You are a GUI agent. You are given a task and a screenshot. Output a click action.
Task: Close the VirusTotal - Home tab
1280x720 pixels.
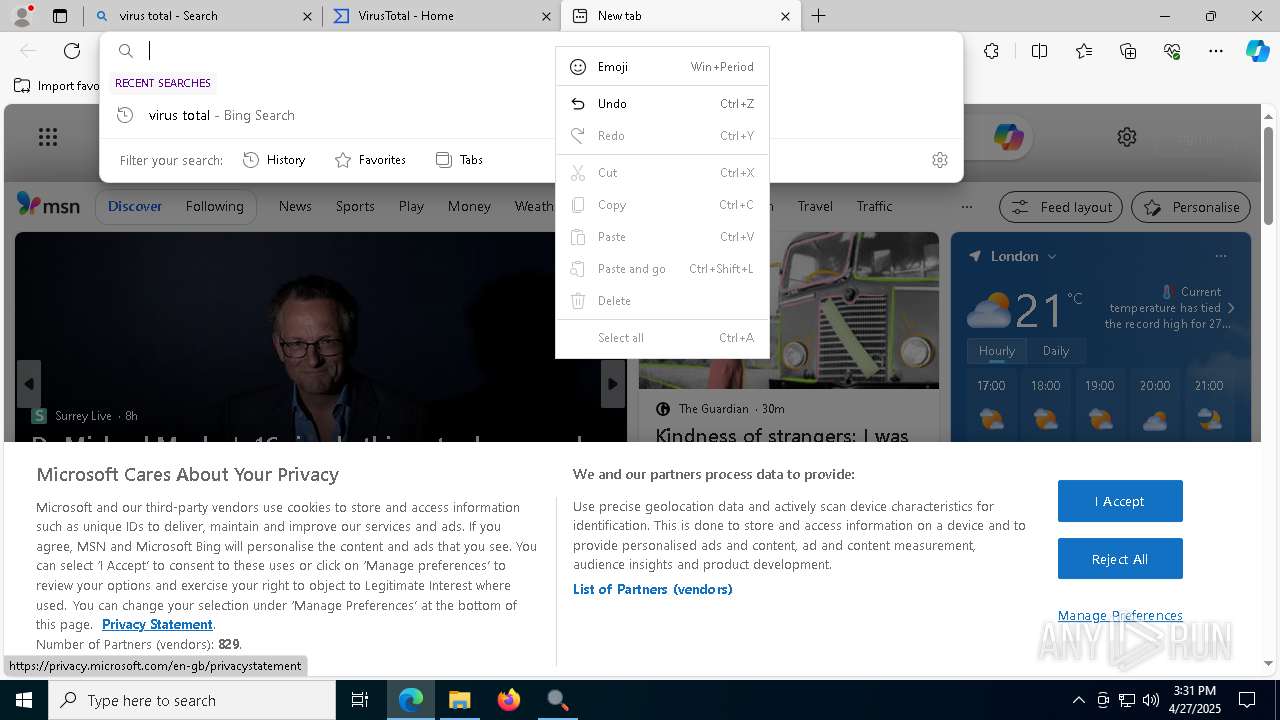[x=546, y=16]
